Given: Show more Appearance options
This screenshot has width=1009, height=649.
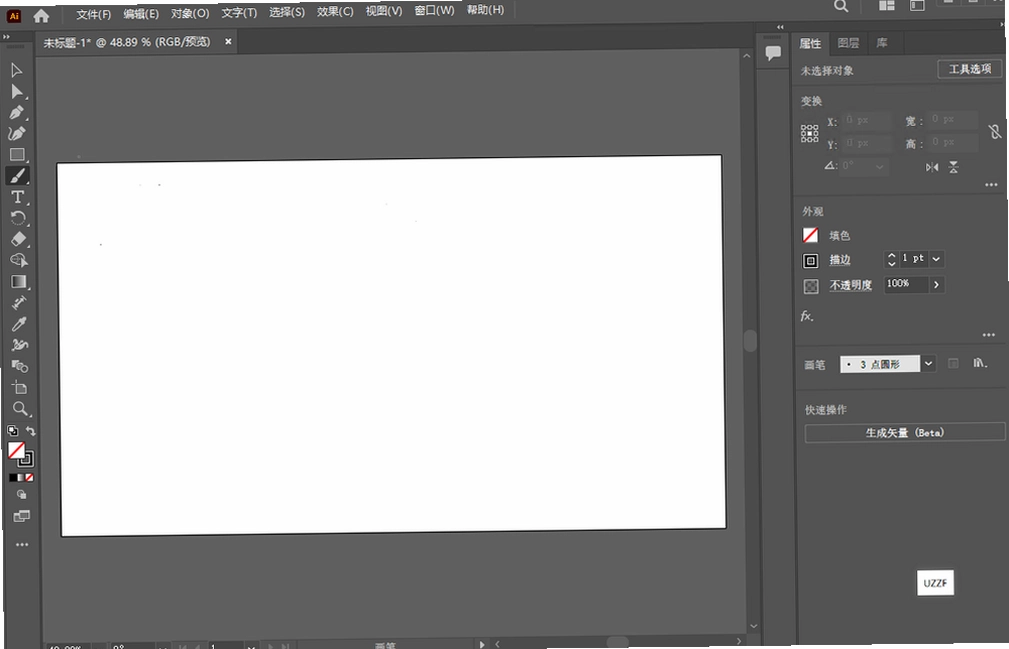Looking at the screenshot, I should point(989,334).
